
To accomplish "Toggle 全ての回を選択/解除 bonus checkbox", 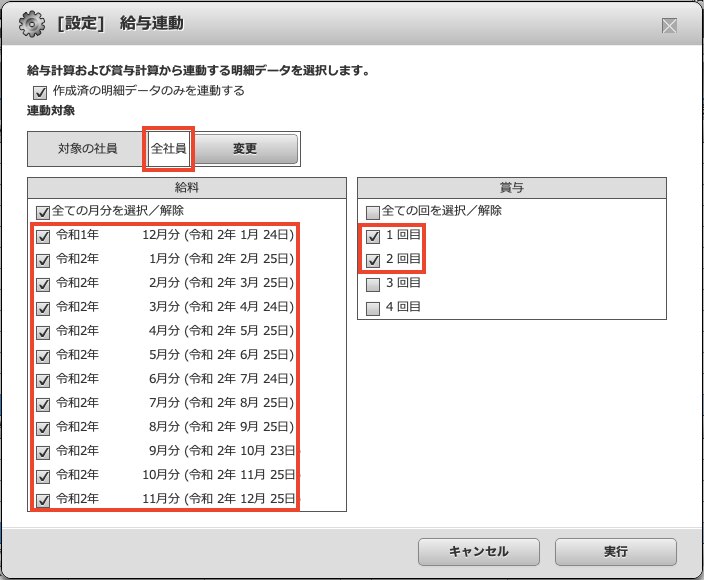I will (x=373, y=212).
